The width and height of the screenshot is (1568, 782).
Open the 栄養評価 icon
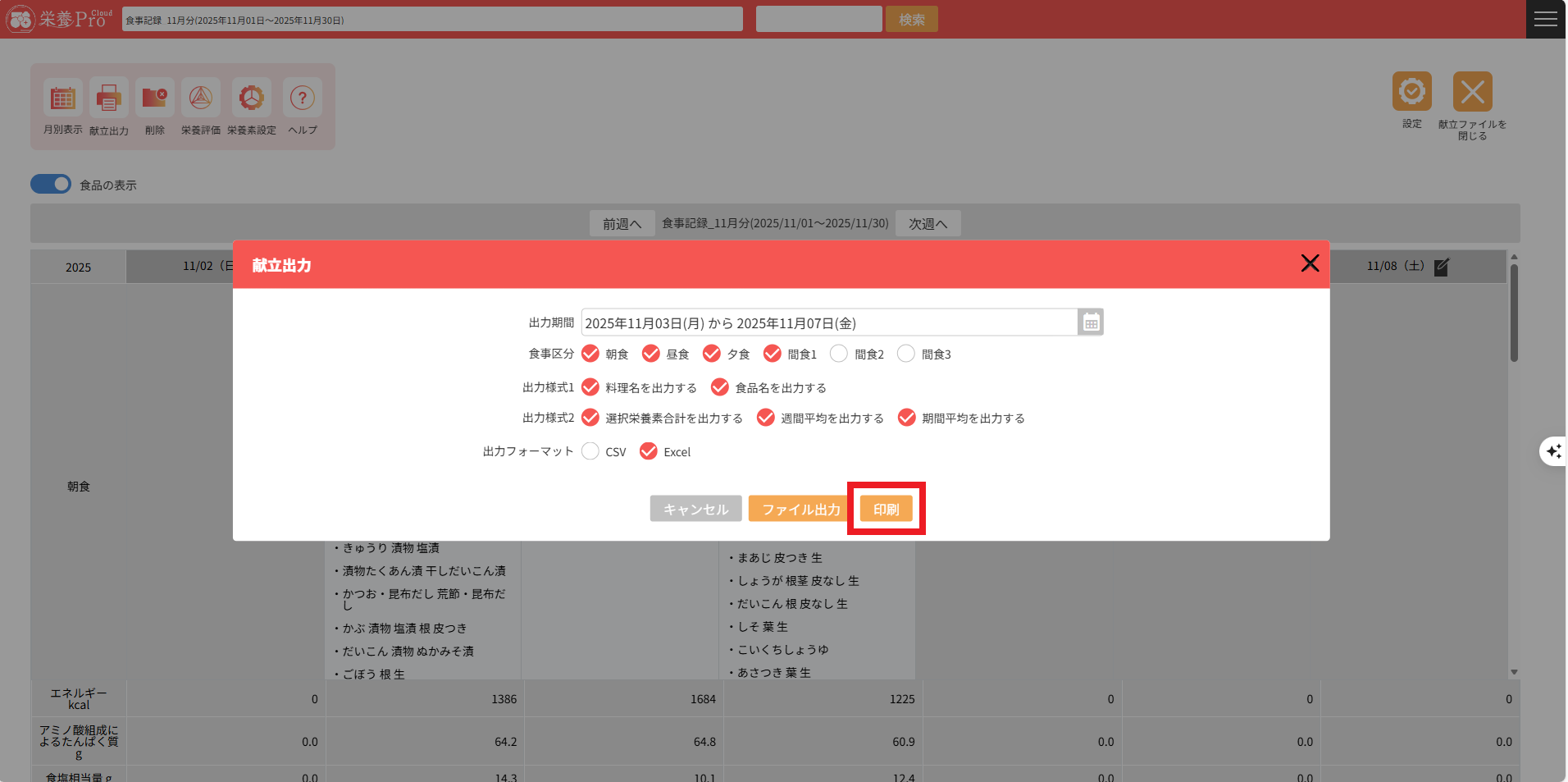(201, 99)
